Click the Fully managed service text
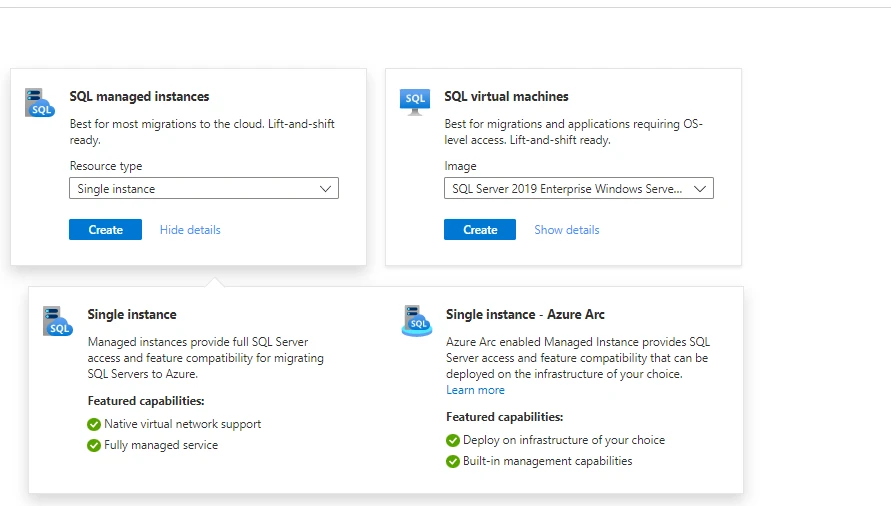Viewport: 891px width, 506px height. tap(161, 445)
